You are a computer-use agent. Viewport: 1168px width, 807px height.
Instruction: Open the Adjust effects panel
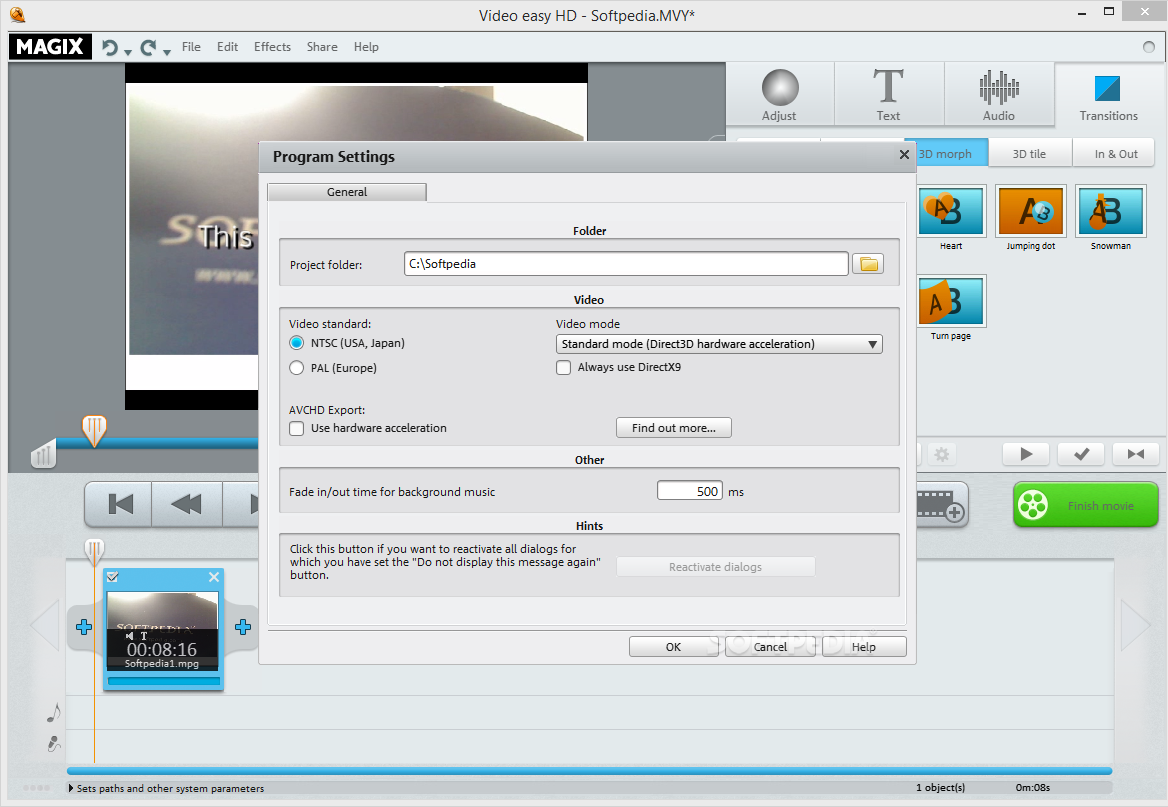(x=779, y=94)
